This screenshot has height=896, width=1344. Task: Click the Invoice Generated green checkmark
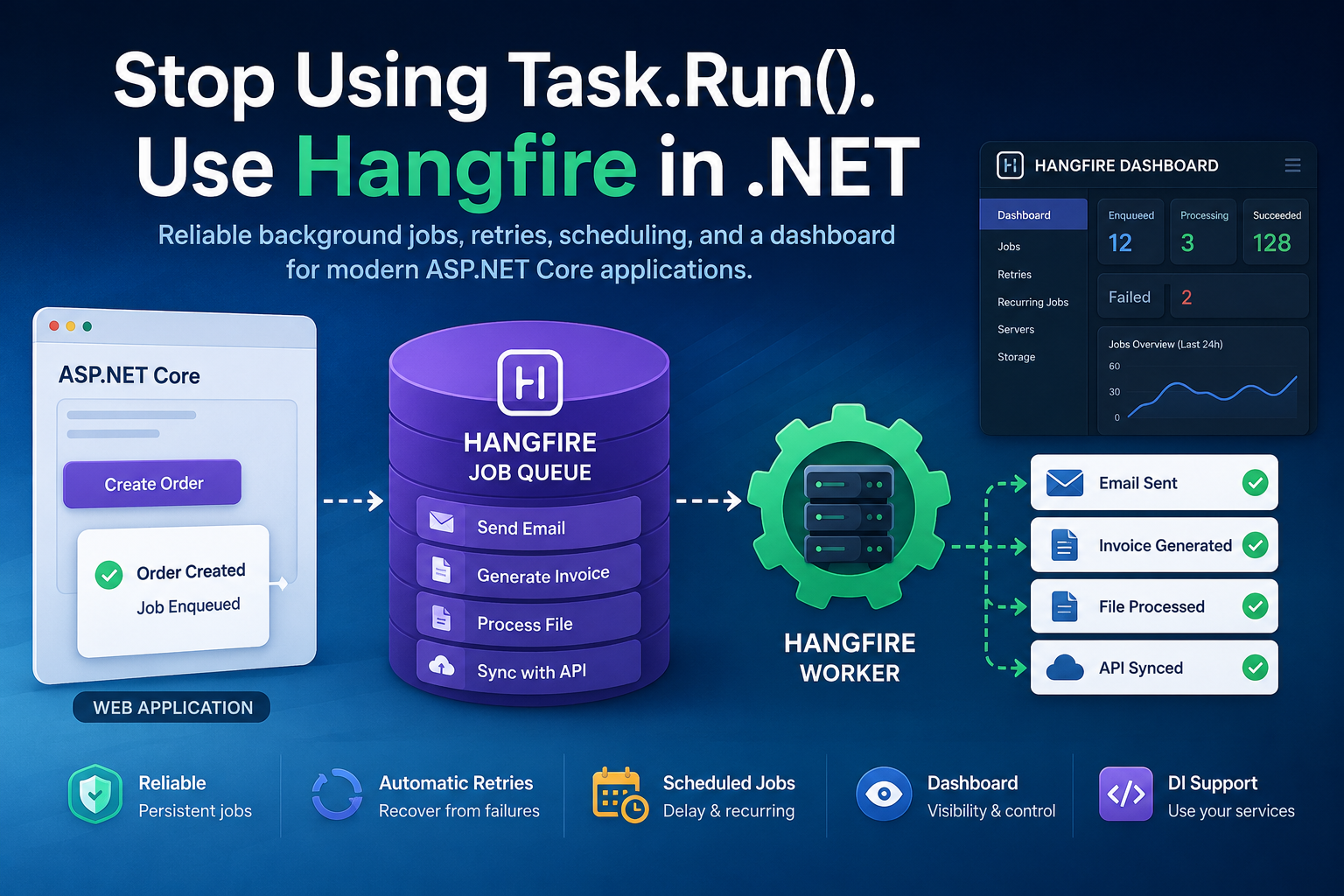(1255, 544)
